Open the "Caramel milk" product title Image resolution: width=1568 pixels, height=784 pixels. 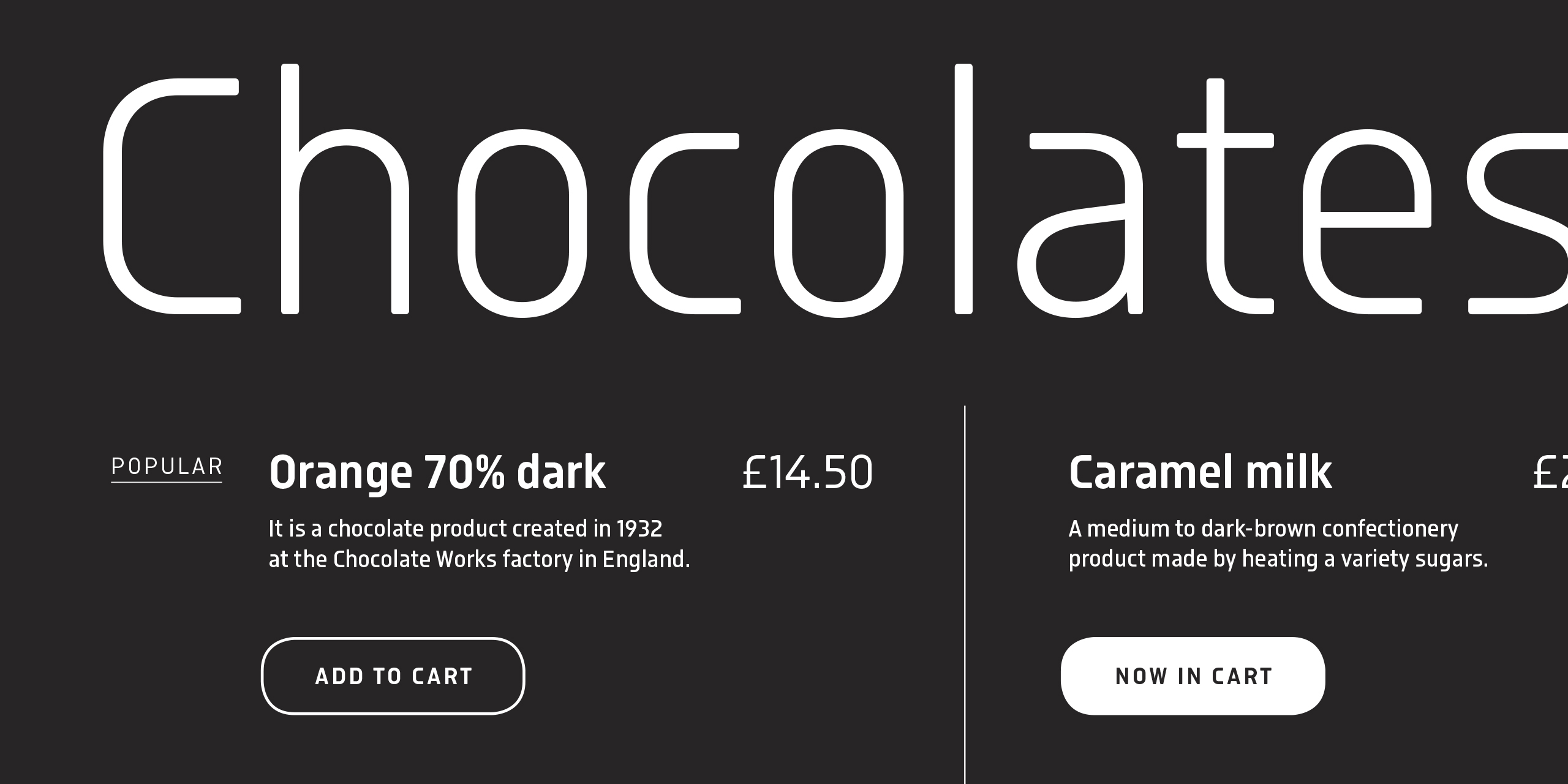coord(1200,472)
